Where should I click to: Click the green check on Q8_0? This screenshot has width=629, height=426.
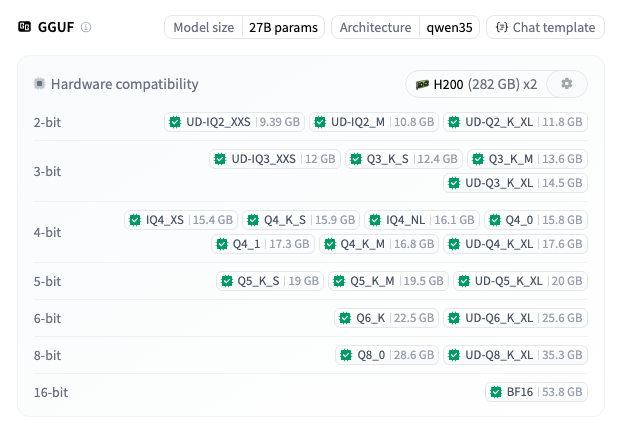tap(346, 355)
